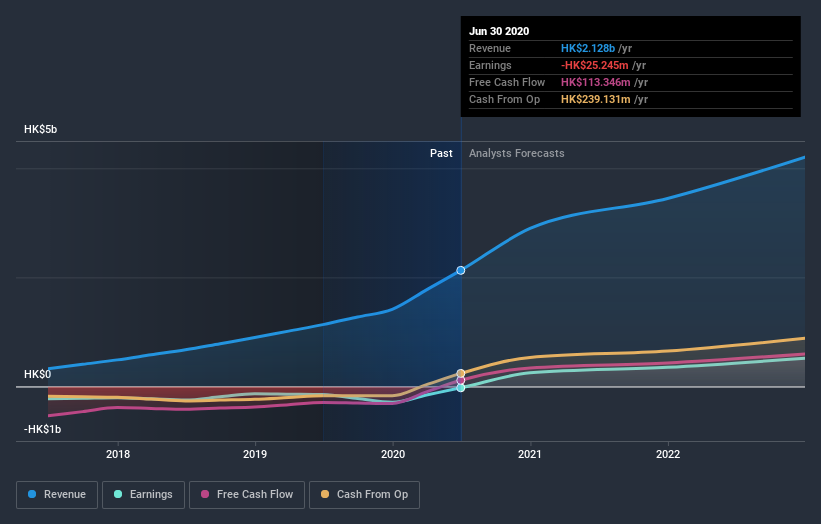
Task: Click the blue Revenue legend dot
Action: click(x=32, y=494)
